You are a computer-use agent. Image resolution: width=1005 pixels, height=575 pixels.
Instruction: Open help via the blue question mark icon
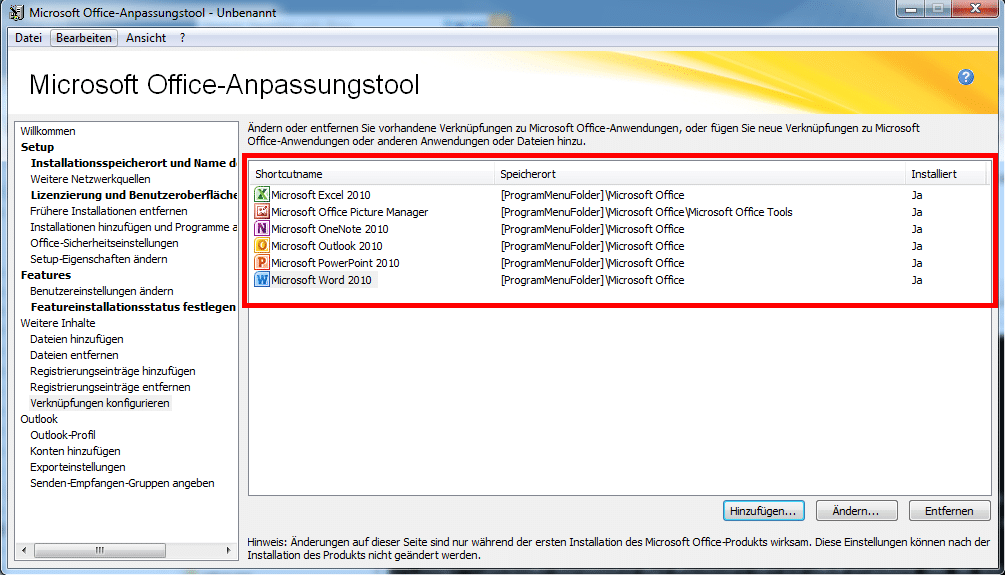[965, 77]
